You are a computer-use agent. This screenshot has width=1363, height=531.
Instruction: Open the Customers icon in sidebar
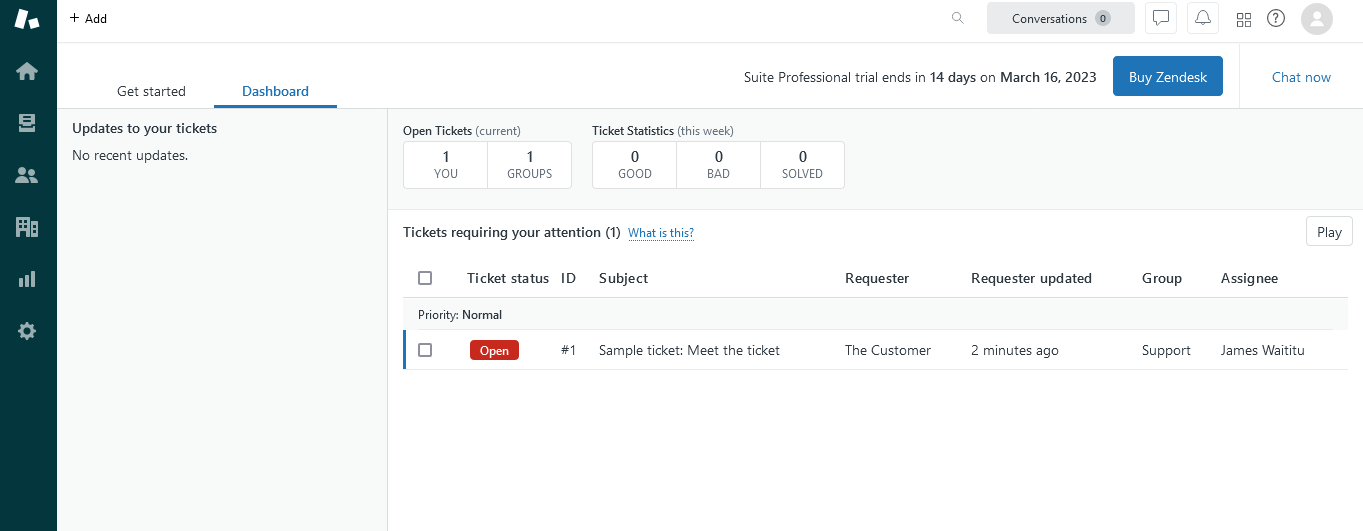27,175
